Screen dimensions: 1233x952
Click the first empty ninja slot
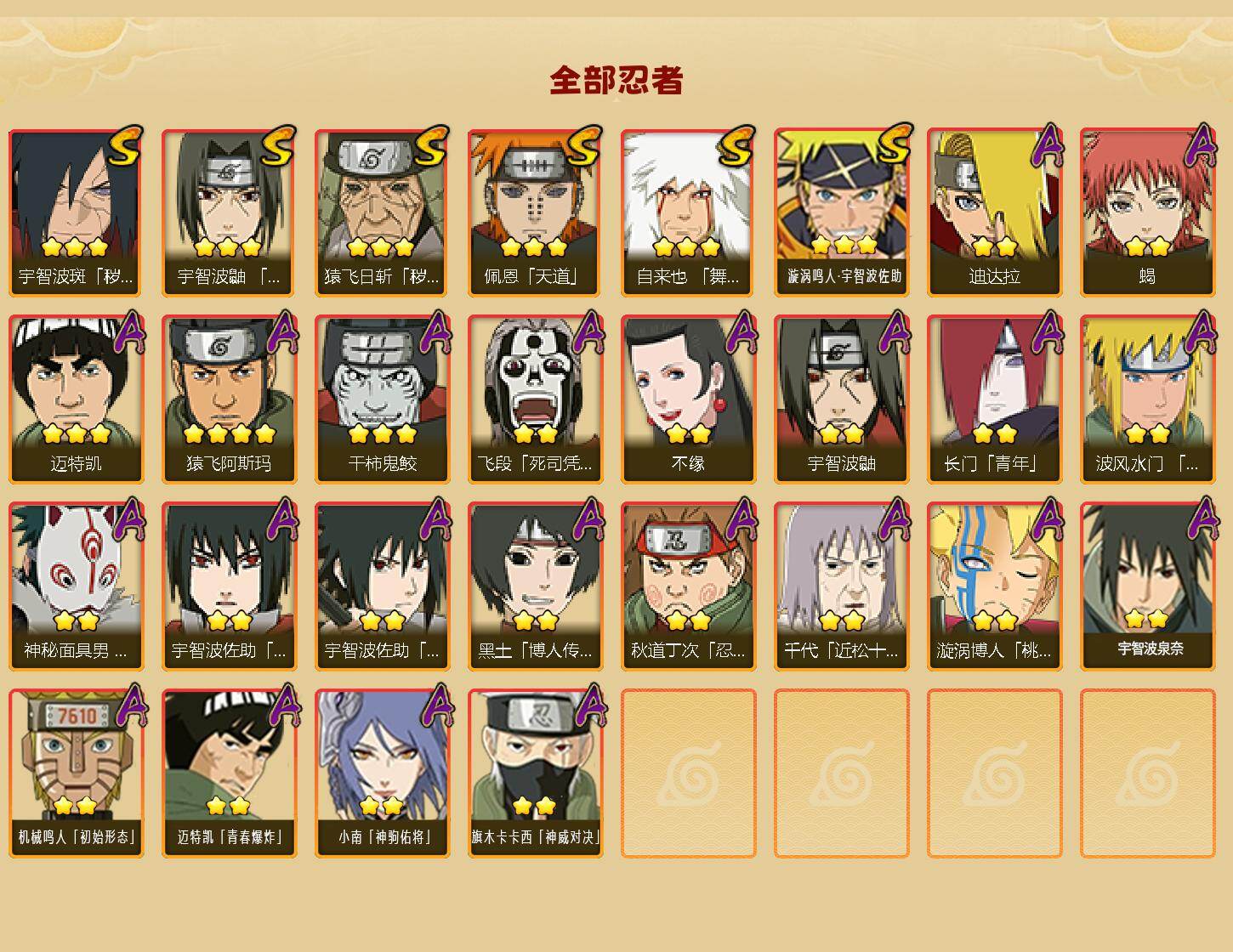(x=688, y=773)
